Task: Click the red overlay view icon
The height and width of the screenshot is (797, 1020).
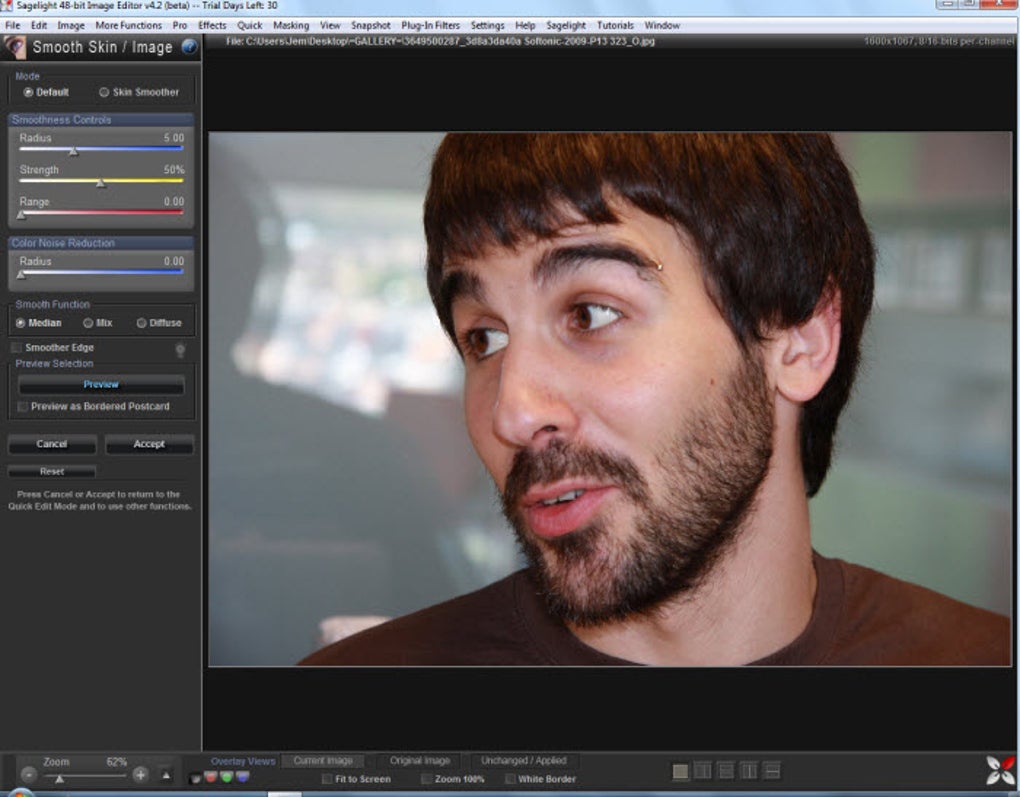Action: (211, 777)
